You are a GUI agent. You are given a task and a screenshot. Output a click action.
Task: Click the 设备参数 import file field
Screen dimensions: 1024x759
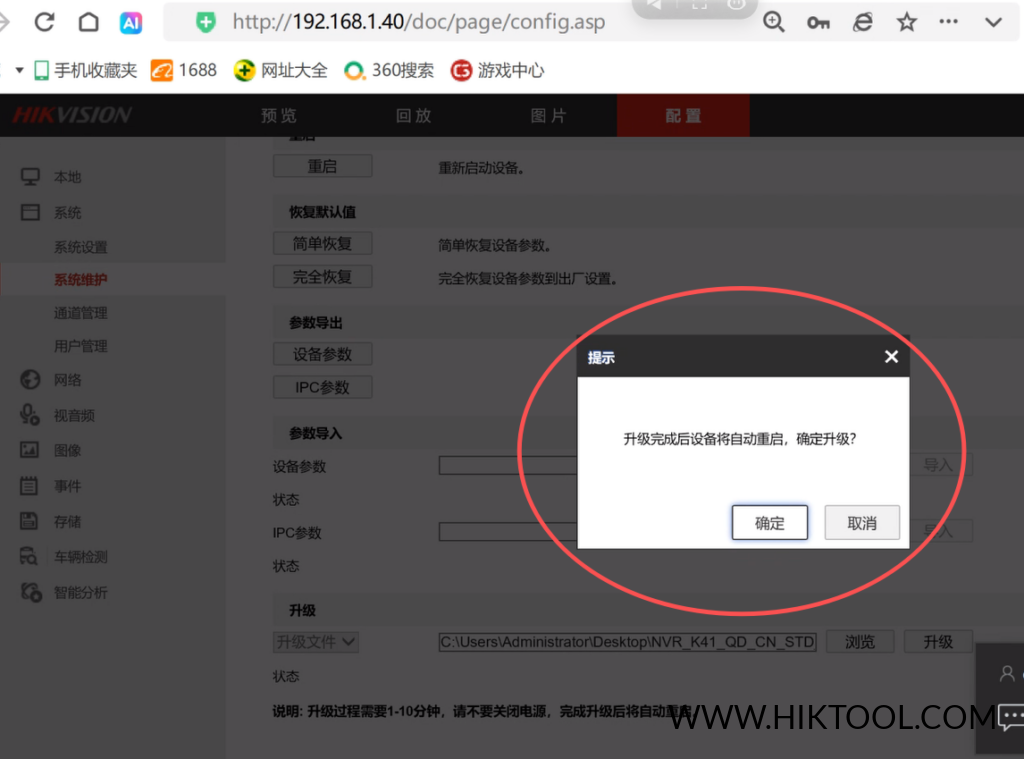click(508, 465)
